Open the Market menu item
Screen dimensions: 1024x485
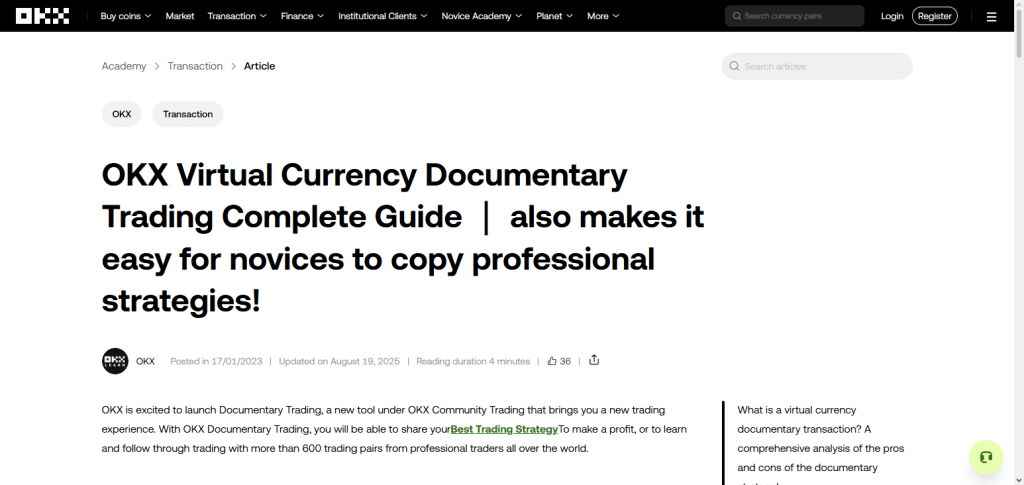180,16
